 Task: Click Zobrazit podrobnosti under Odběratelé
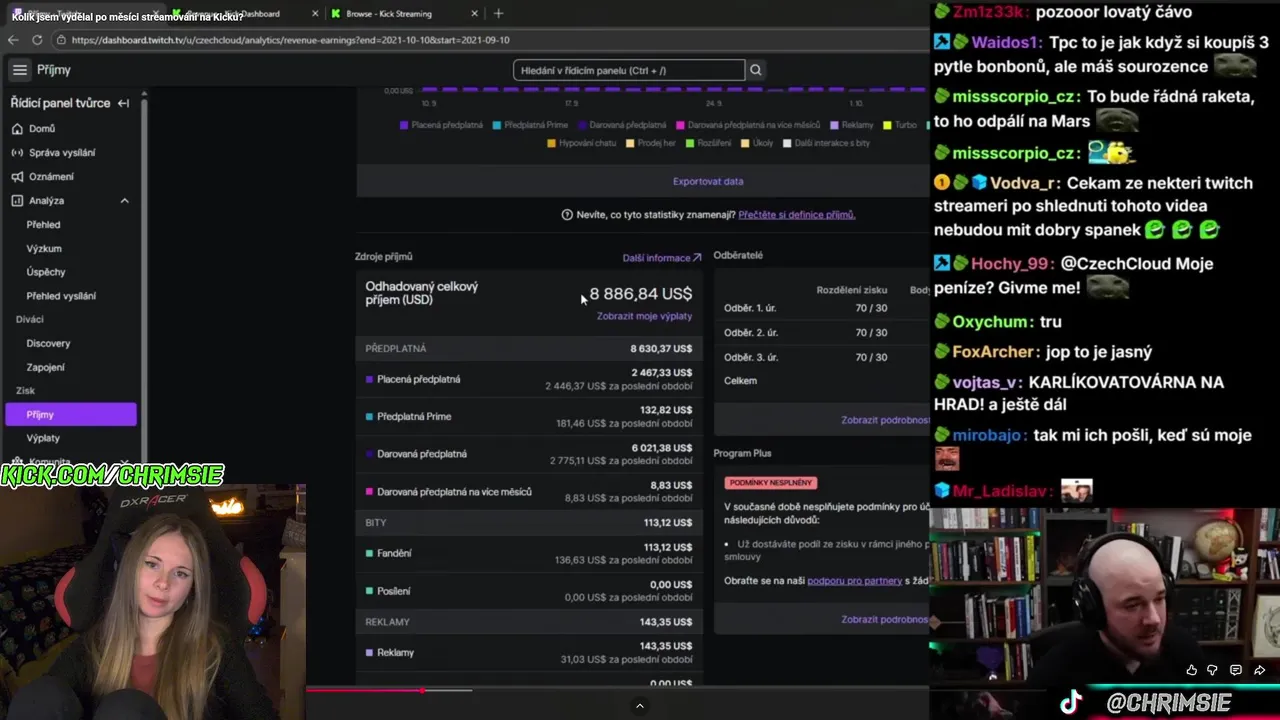[885, 420]
